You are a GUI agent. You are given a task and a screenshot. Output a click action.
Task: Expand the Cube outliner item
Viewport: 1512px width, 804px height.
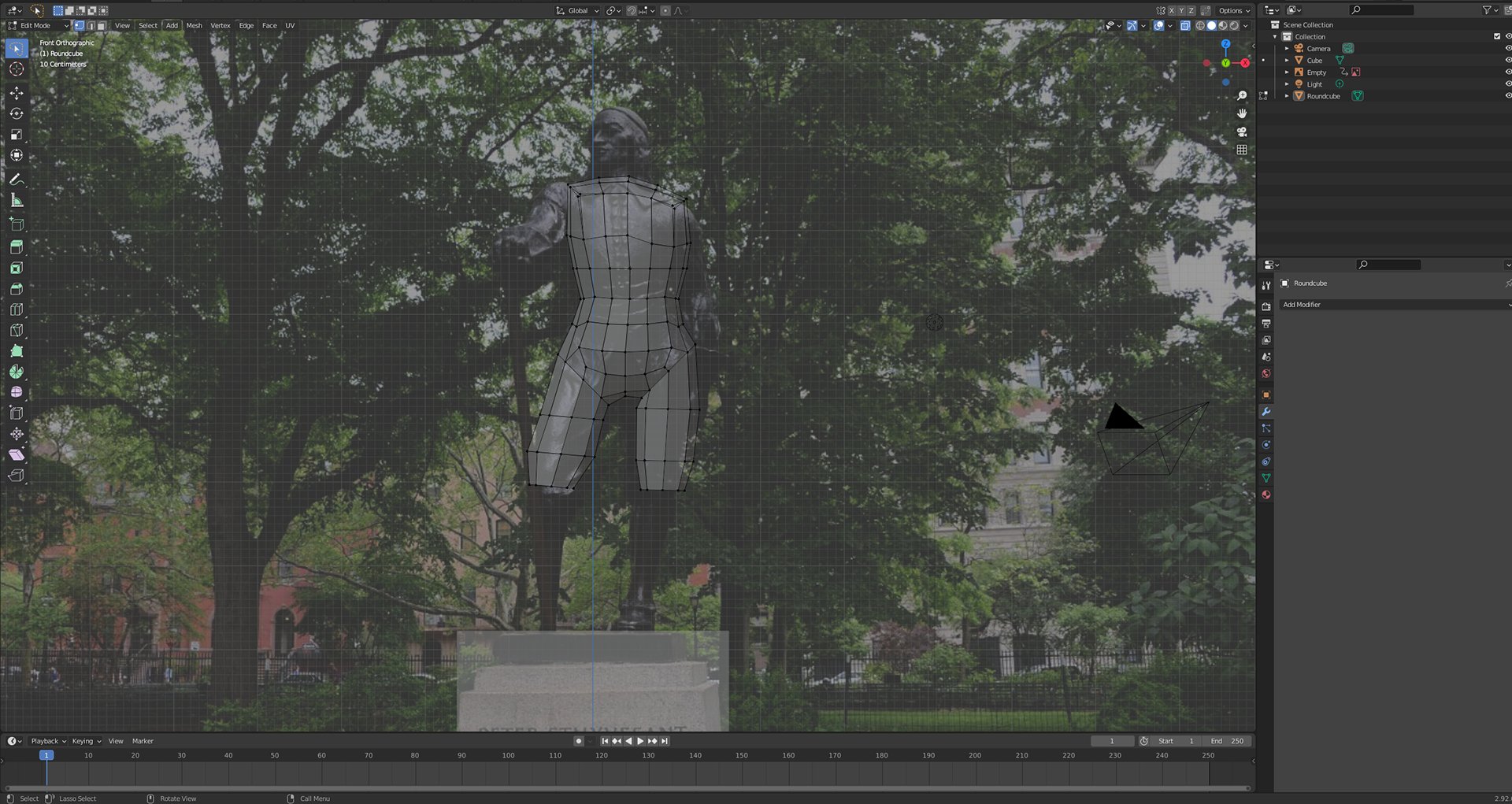point(1287,60)
